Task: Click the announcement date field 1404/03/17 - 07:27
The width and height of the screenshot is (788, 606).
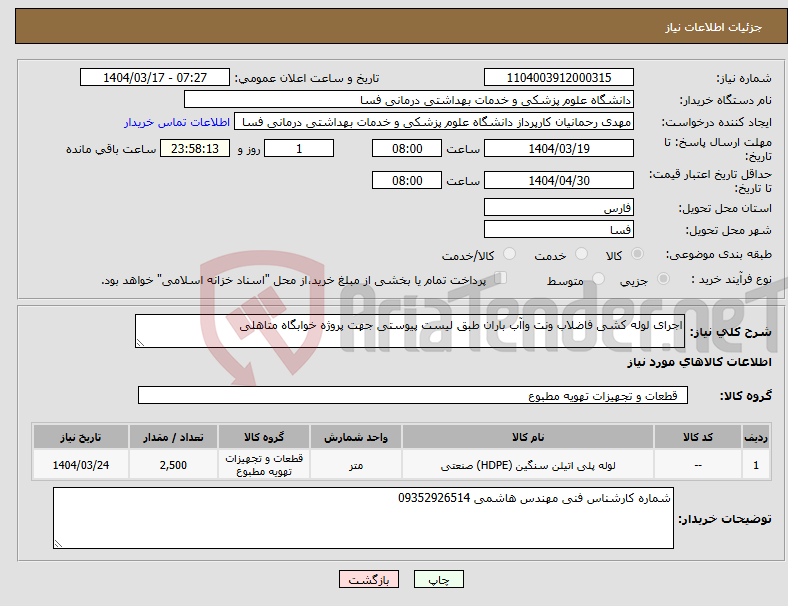Action: tap(155, 77)
